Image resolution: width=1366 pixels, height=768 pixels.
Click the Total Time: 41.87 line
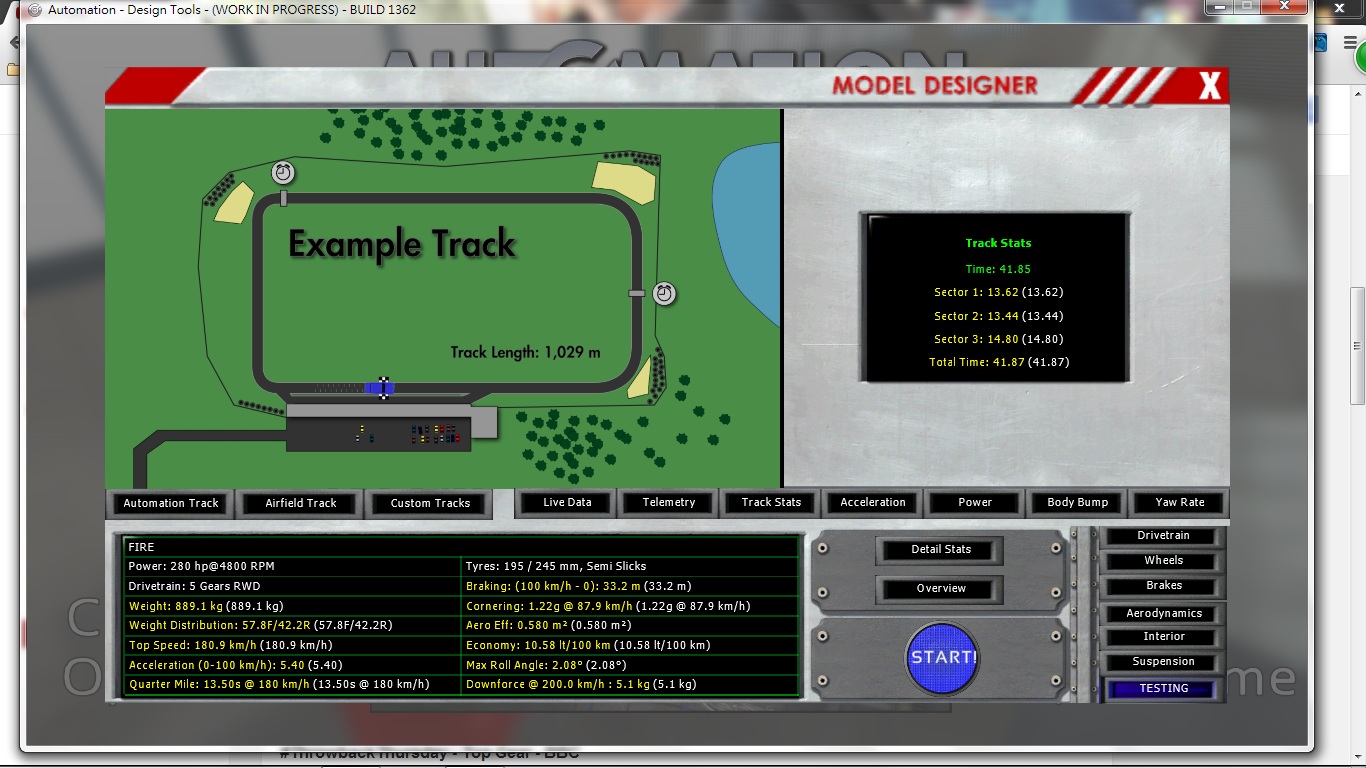coord(998,362)
